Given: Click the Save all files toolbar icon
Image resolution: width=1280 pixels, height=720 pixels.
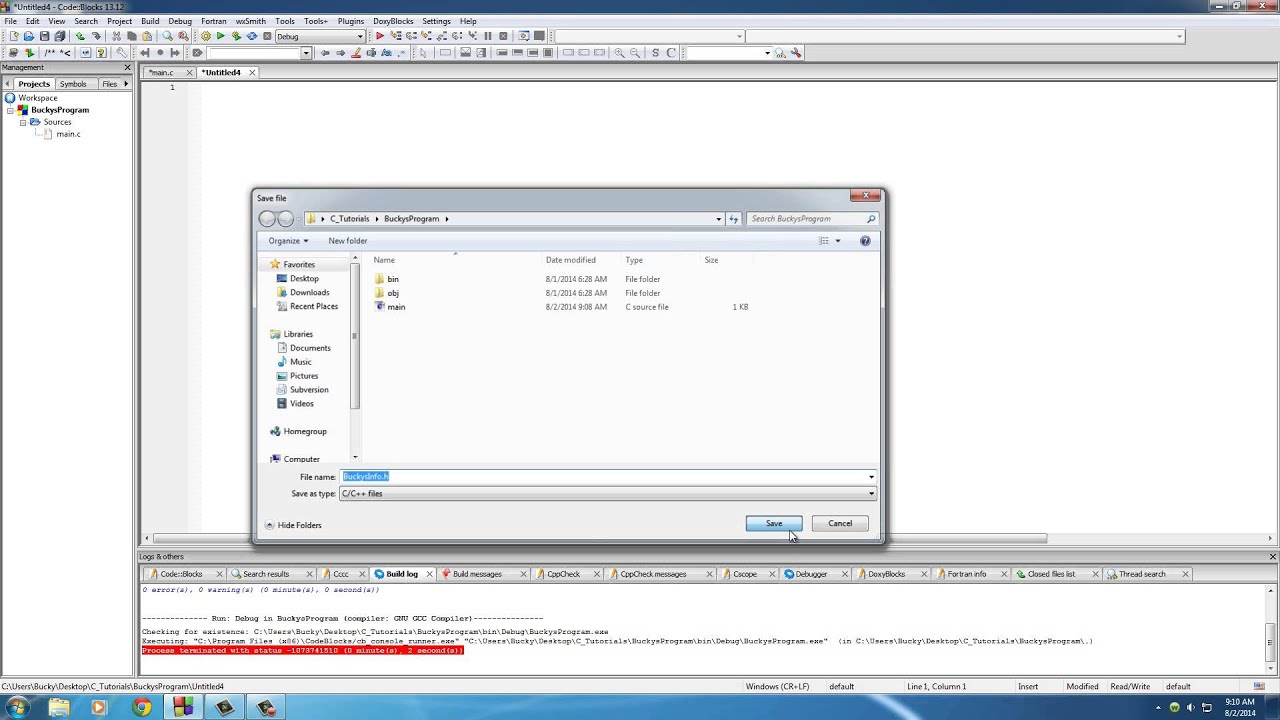Looking at the screenshot, I should (59, 36).
